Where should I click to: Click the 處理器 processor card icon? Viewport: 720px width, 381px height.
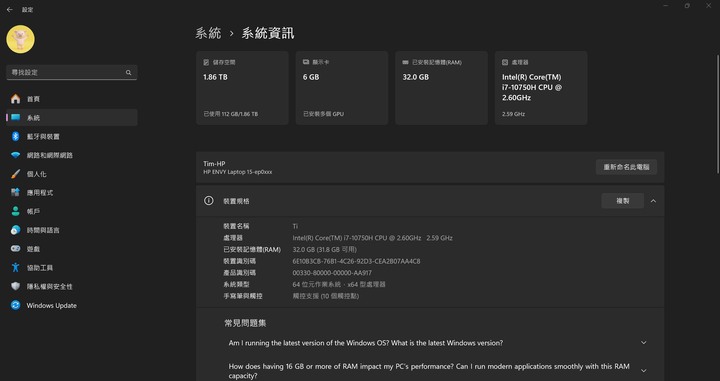(x=505, y=62)
